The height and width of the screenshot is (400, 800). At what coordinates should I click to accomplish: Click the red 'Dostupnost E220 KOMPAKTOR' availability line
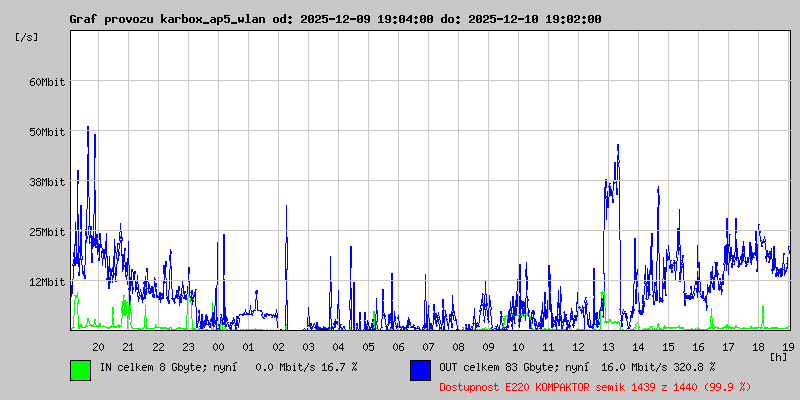click(595, 387)
